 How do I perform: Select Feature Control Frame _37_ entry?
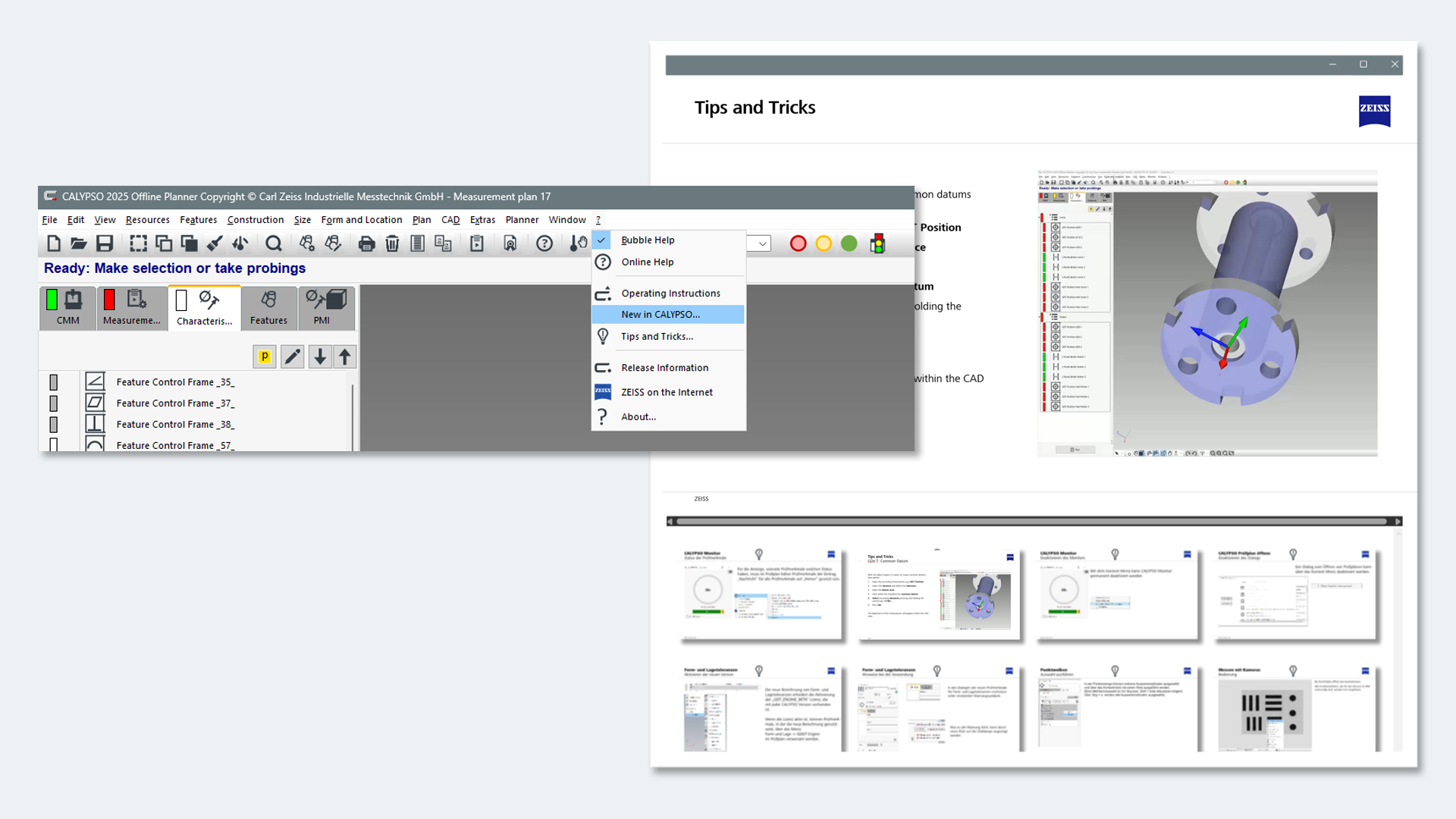click(175, 403)
